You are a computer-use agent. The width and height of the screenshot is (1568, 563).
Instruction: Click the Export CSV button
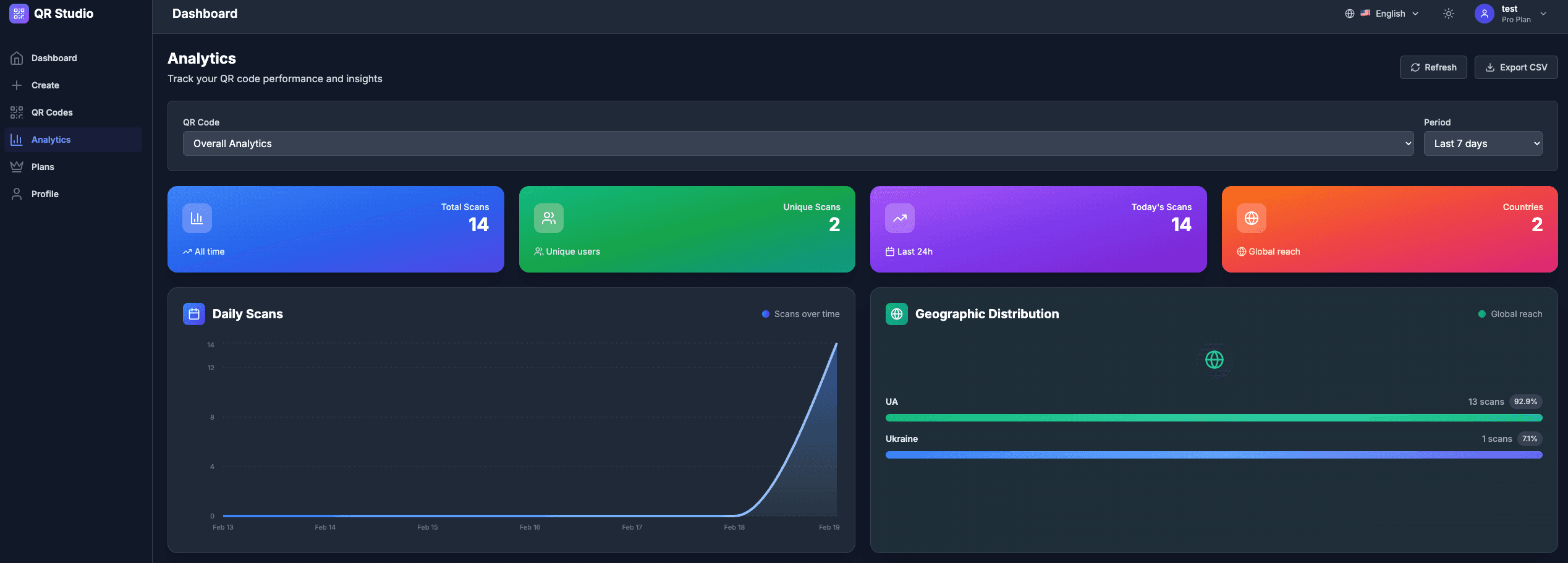[1515, 67]
